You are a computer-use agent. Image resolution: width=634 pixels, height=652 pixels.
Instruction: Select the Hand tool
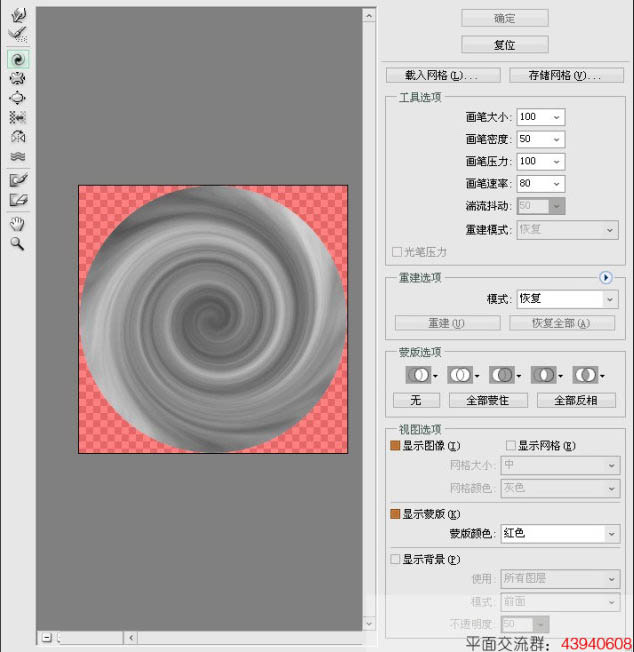click(17, 224)
